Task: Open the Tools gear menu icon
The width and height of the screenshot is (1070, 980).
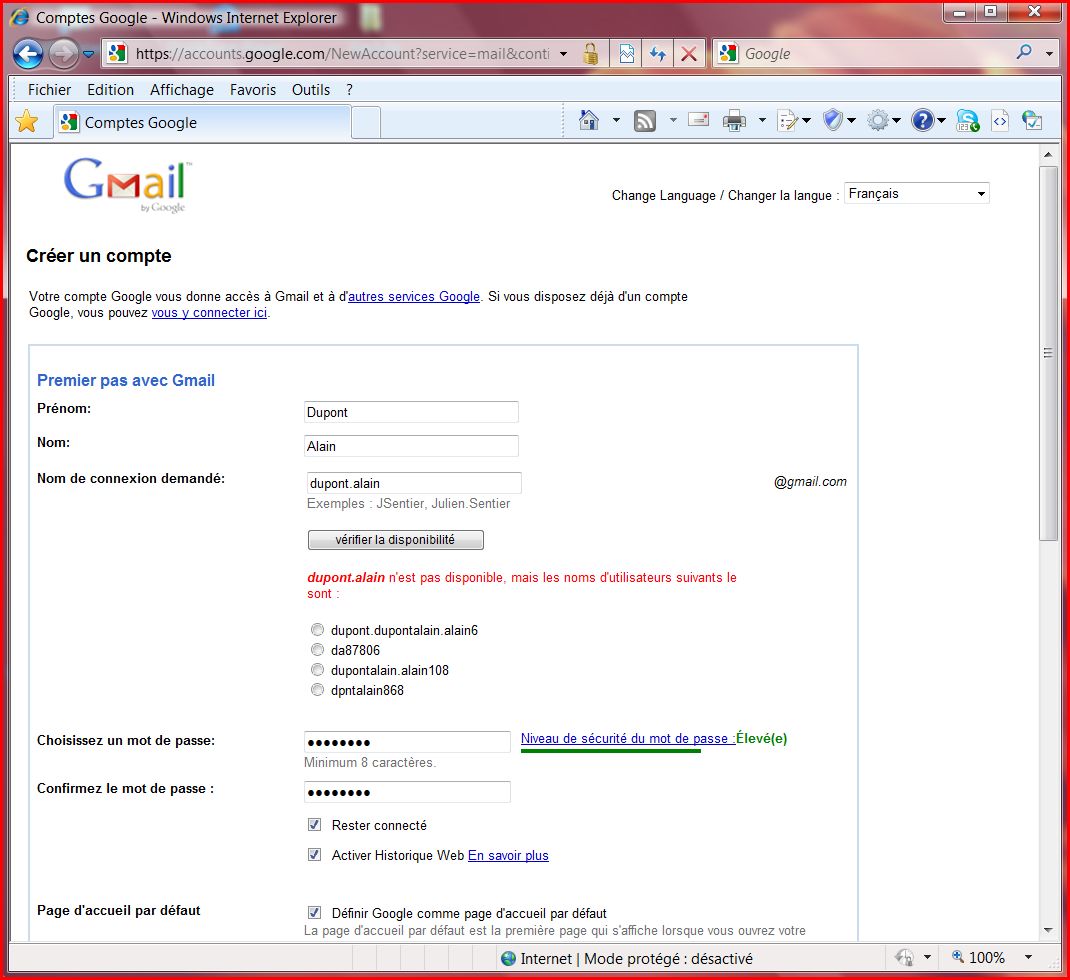Action: pos(878,121)
